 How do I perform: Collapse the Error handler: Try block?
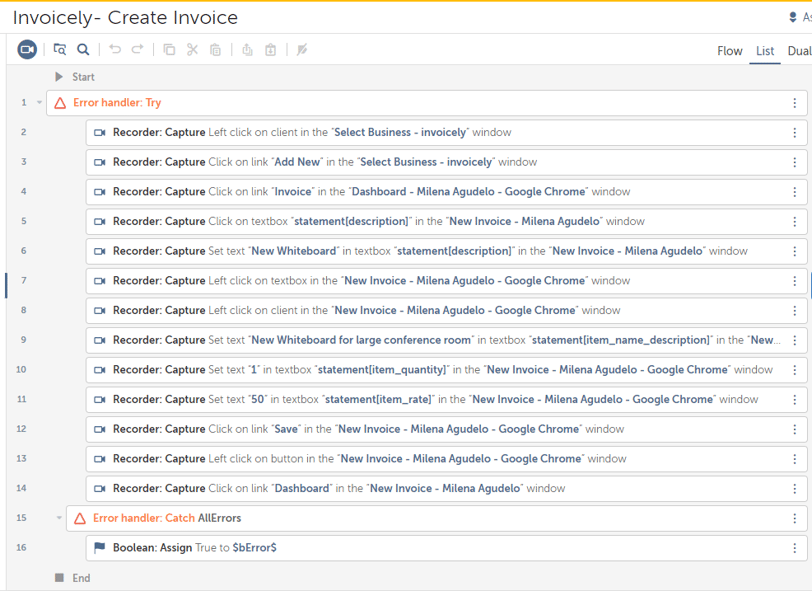[x=39, y=103]
